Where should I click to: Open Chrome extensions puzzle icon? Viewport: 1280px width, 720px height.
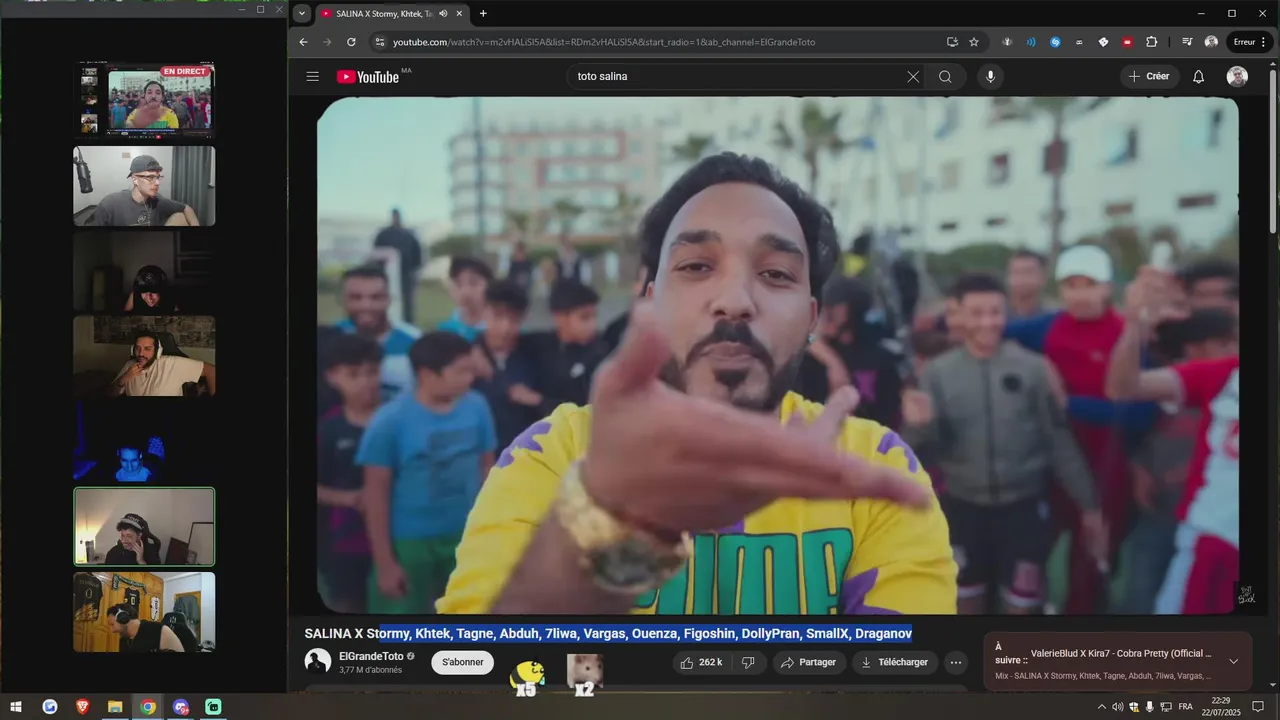point(1152,42)
